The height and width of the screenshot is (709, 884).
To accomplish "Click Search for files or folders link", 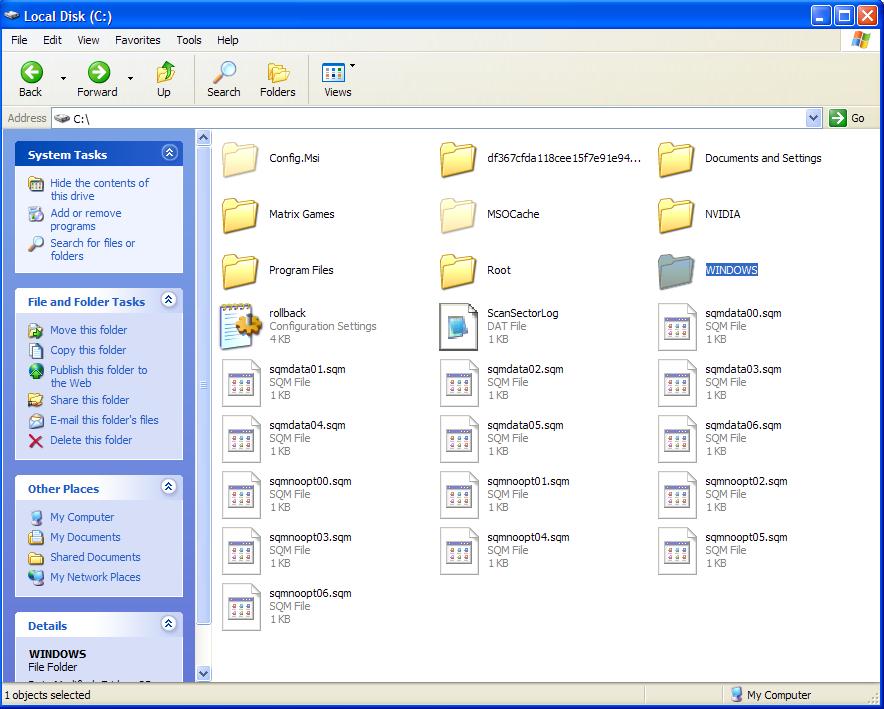I will click(x=92, y=249).
